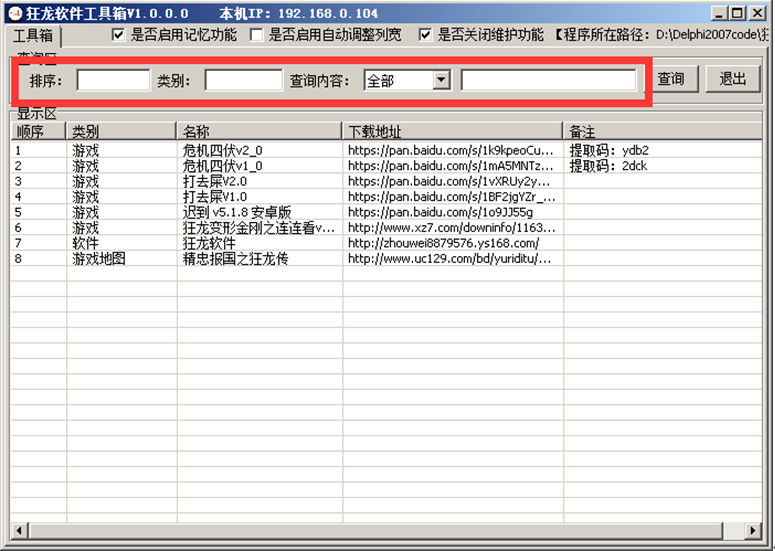775x551 pixels.
Task: Focus the 类别 text box
Action: [x=243, y=80]
